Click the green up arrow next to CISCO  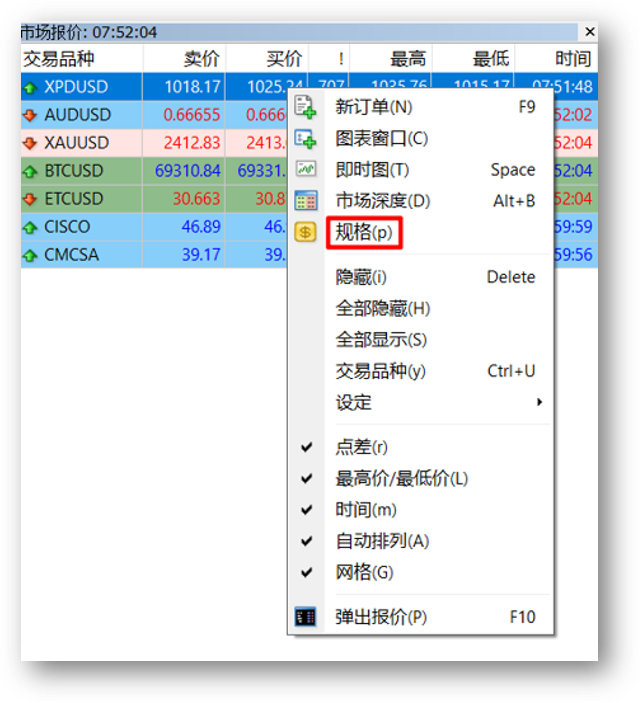(30, 227)
